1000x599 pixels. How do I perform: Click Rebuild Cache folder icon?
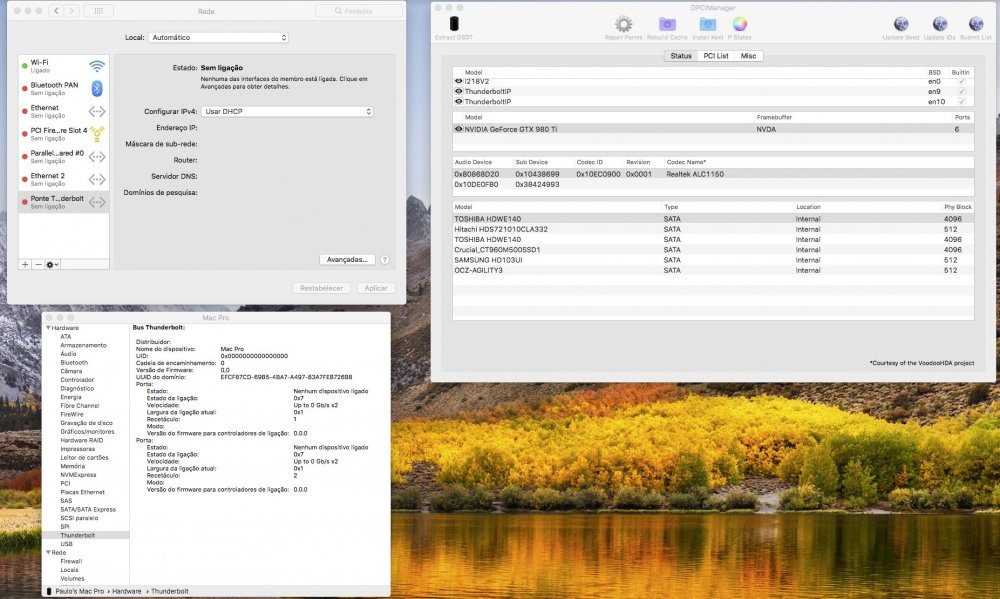point(667,24)
